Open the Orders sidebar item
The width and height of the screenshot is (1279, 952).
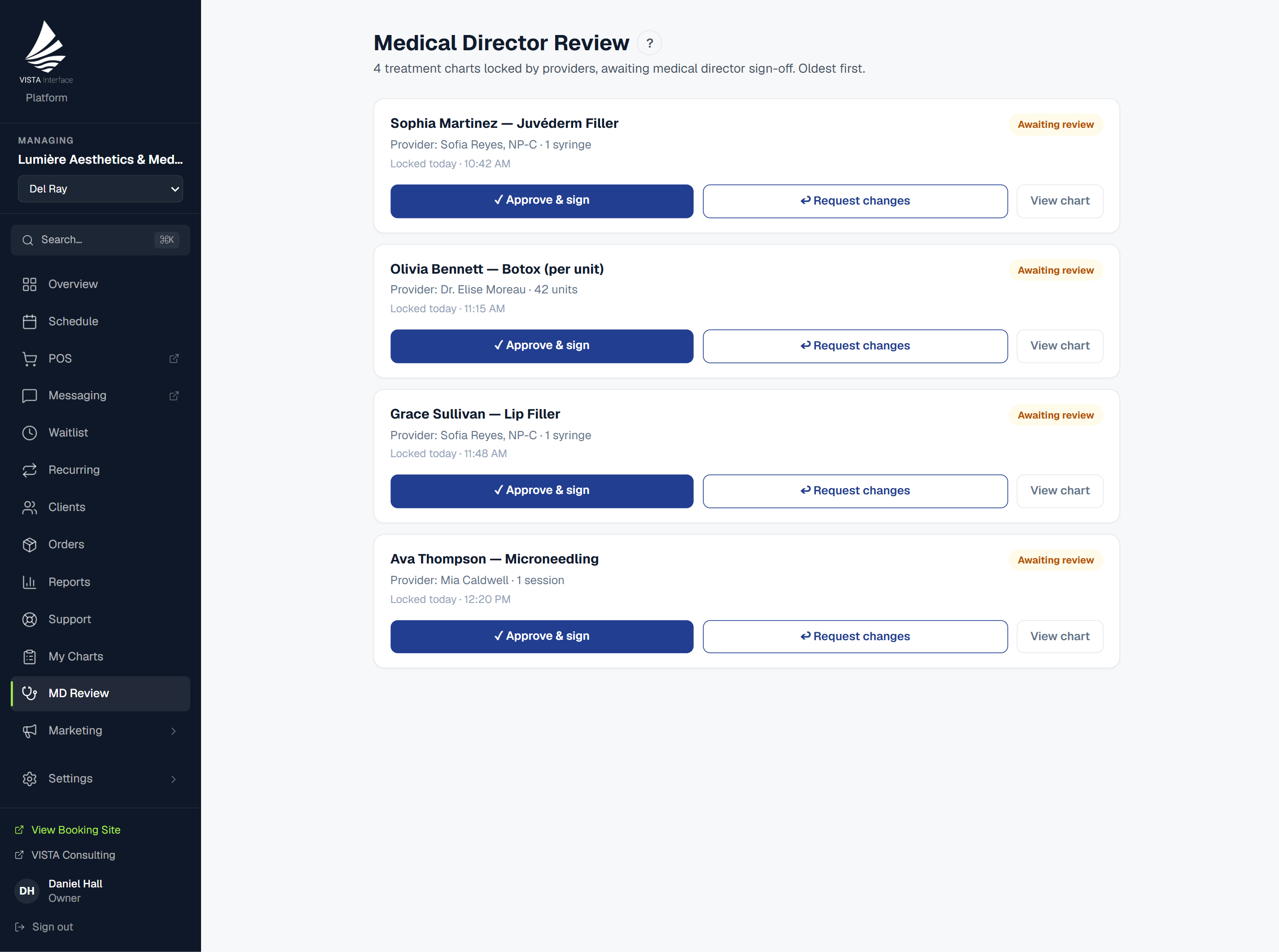pyautogui.click(x=100, y=545)
